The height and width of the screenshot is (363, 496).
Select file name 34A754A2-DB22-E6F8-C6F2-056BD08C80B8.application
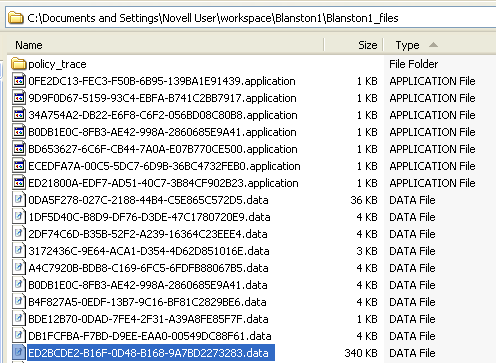click(163, 115)
